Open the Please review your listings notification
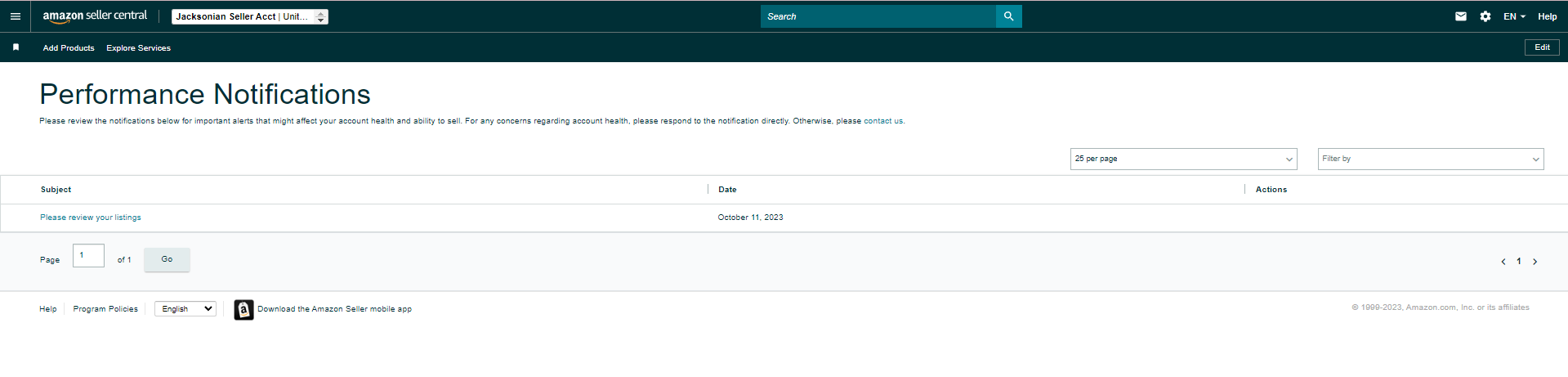Screen dimensions: 1568x377 (91, 218)
